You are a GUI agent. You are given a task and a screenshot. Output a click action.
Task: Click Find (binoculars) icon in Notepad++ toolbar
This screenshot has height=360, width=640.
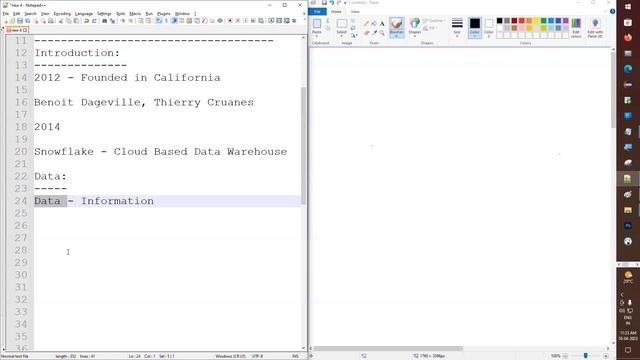(104, 21)
